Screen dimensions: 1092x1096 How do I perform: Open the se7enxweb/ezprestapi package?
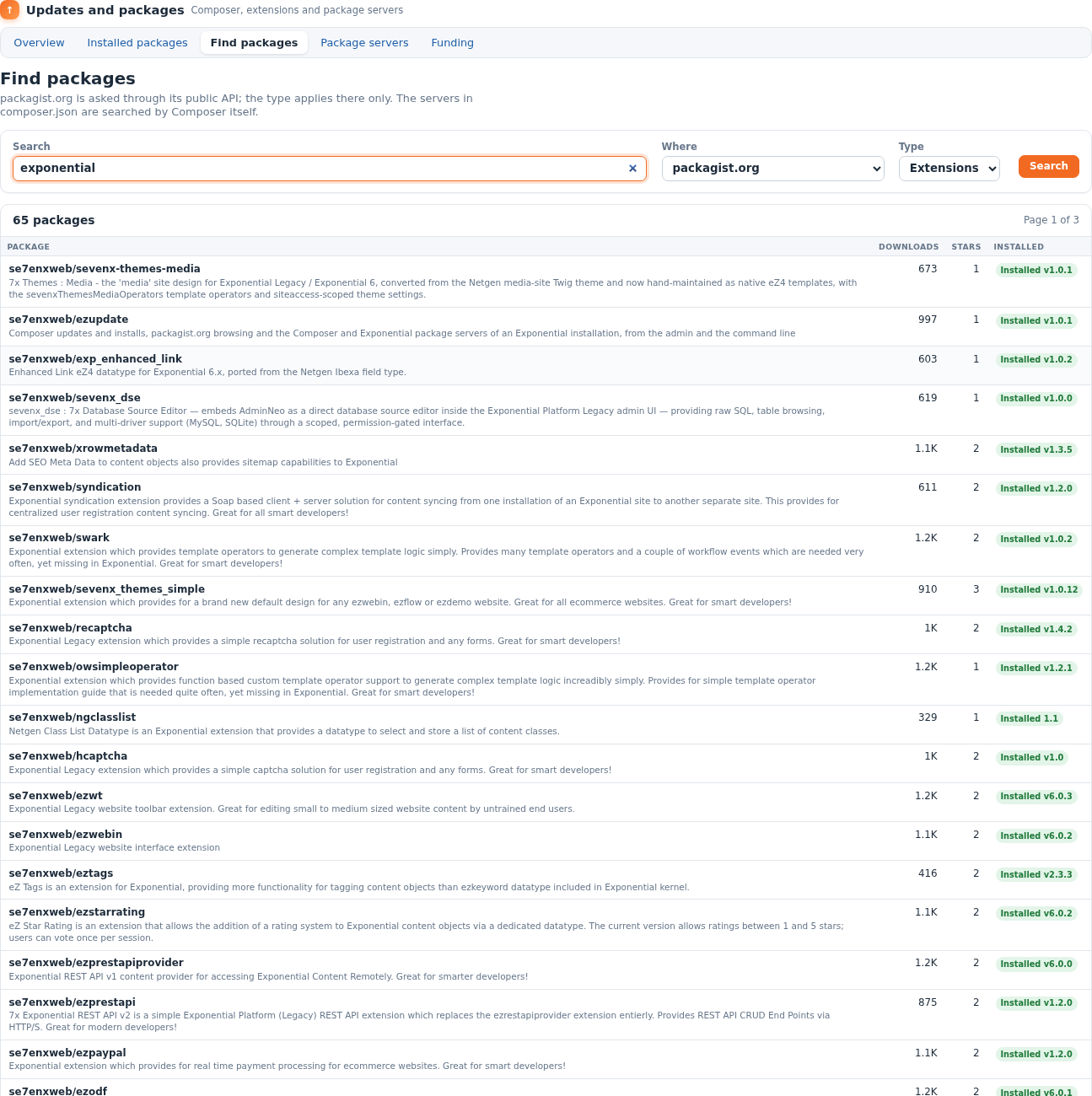pos(72,1002)
